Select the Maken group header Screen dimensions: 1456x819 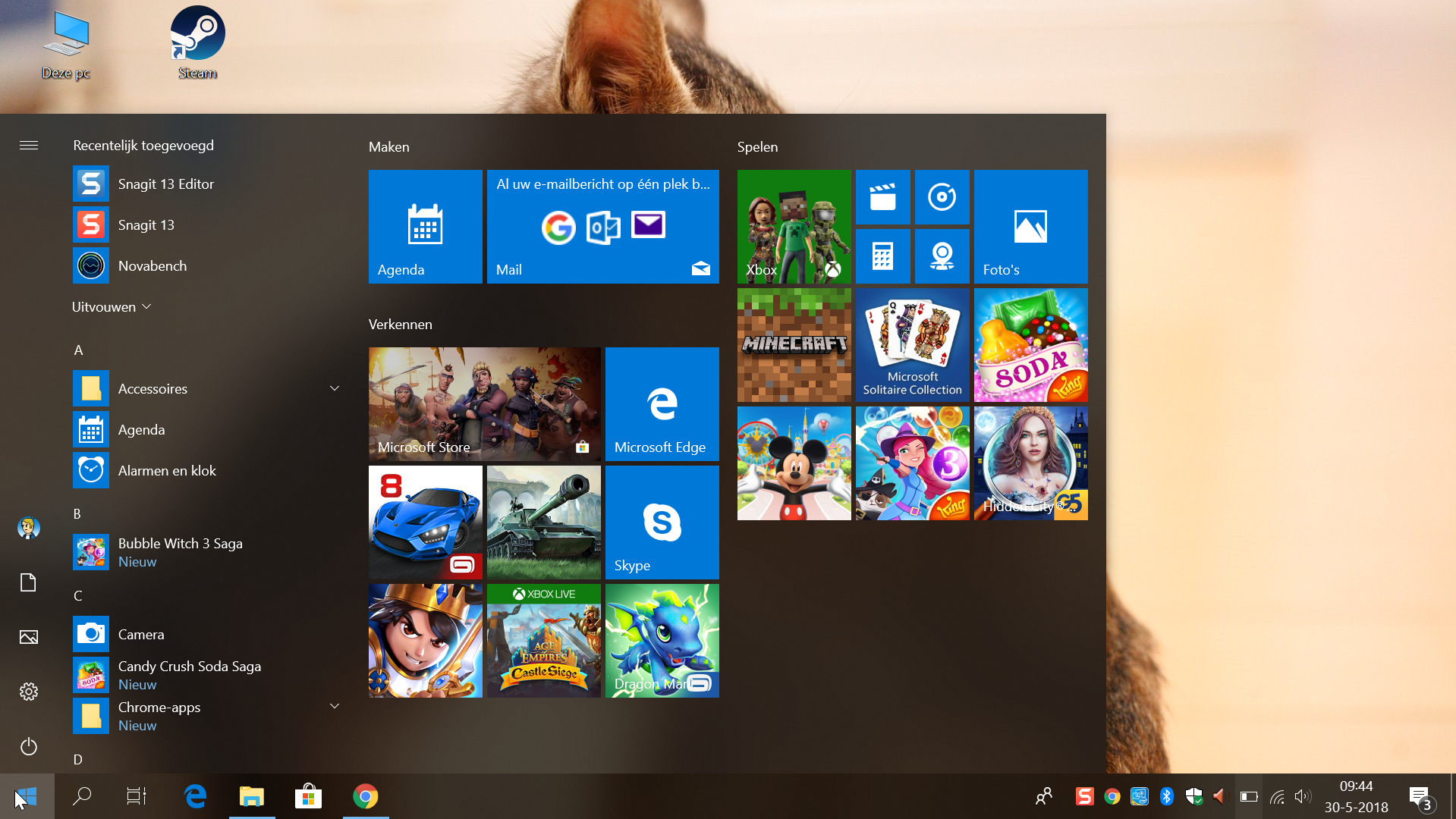389,147
